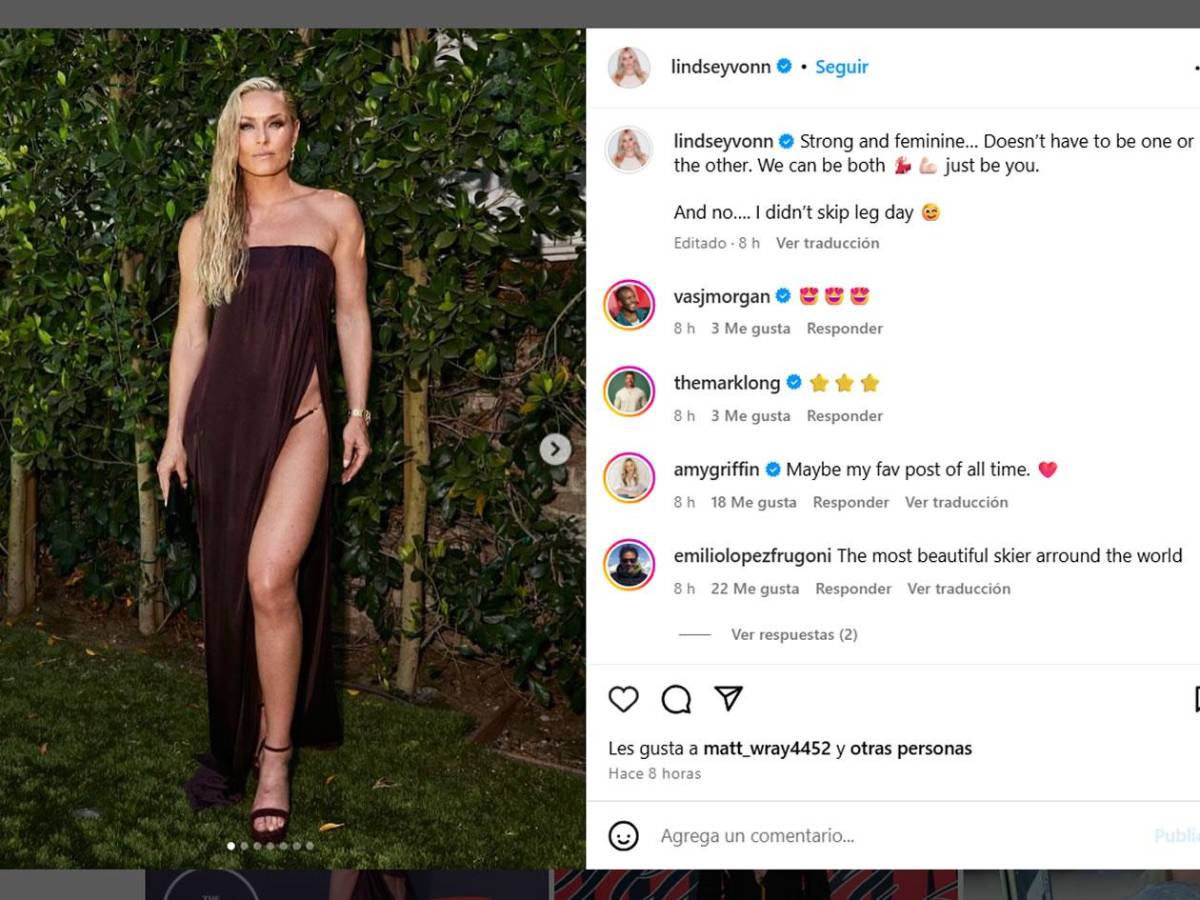Follow lindseyvonn via Seguir
This screenshot has height=900, width=1200.
tap(842, 67)
